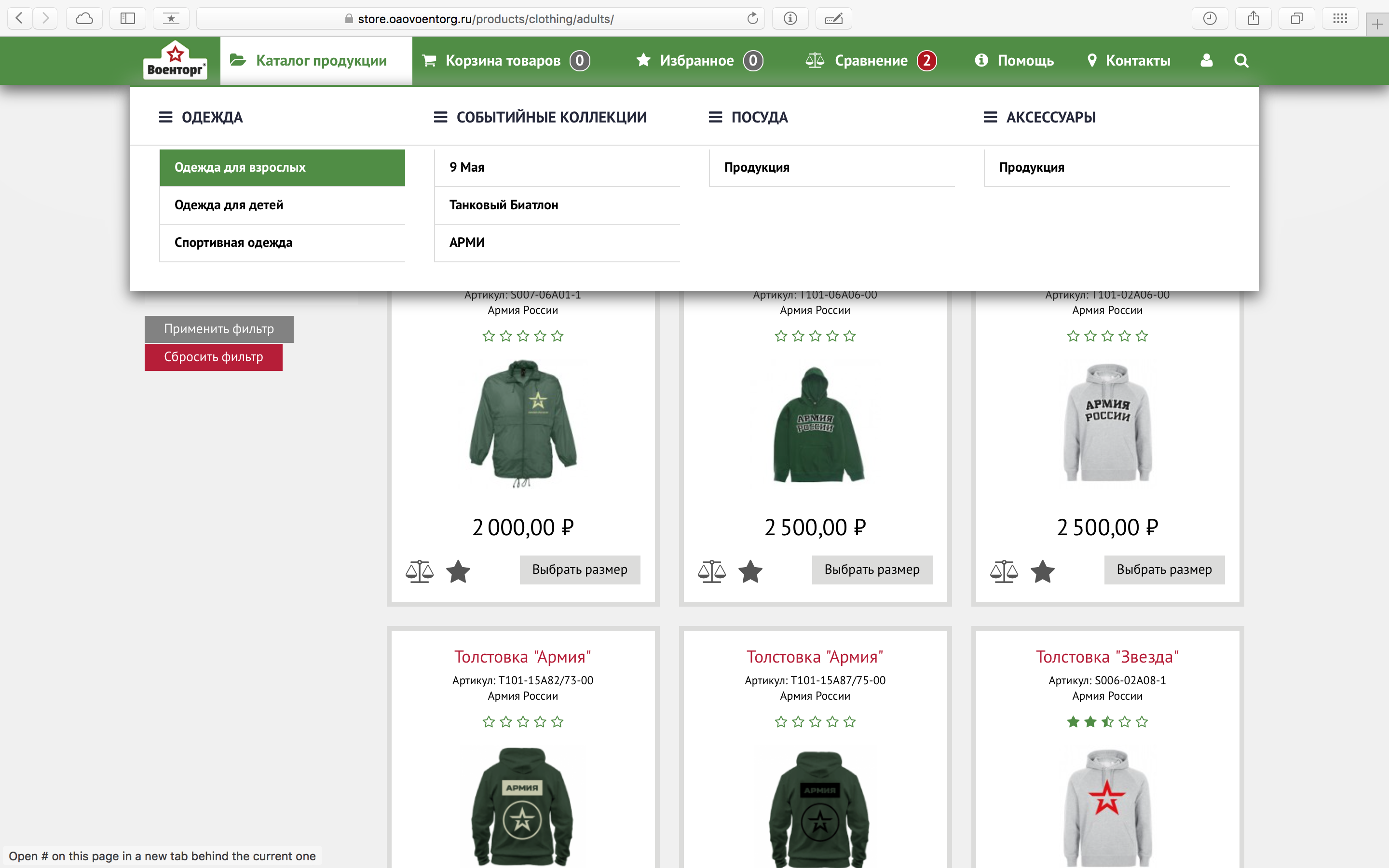Expand the АКСЕССУАРЫ category header
1389x868 pixels.
(x=1039, y=117)
